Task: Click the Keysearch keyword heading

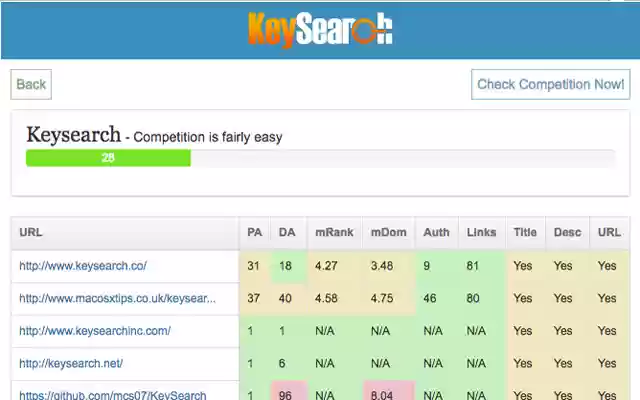Action: pyautogui.click(x=73, y=135)
